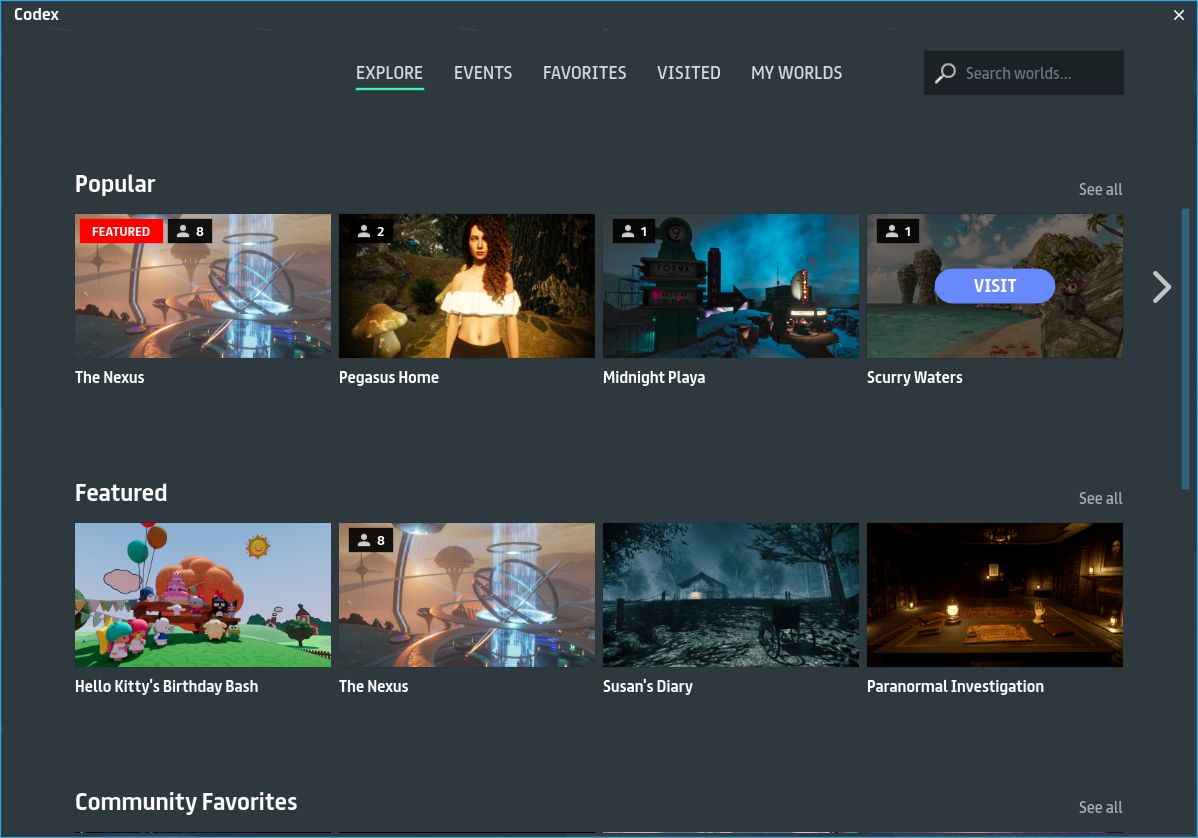The image size is (1198, 838).
Task: Open the Susan's Diary world thumbnail
Action: pos(731,595)
